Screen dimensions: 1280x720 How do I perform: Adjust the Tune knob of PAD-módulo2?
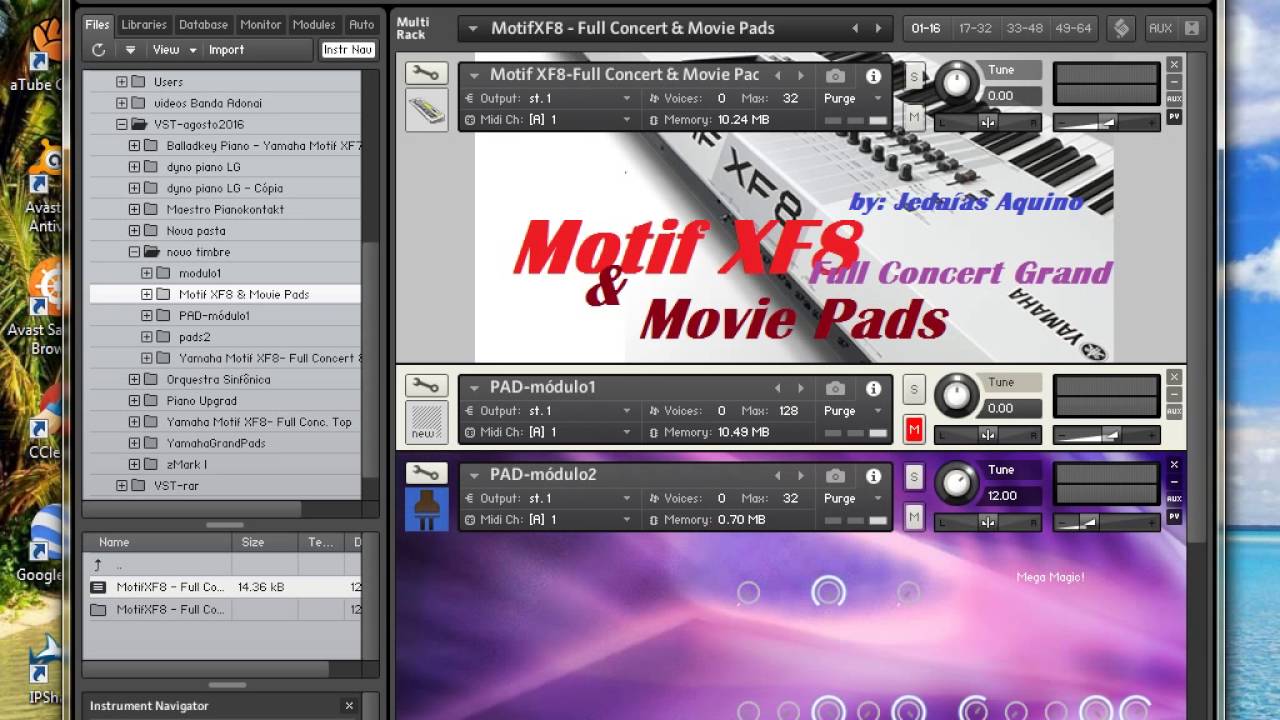point(957,483)
